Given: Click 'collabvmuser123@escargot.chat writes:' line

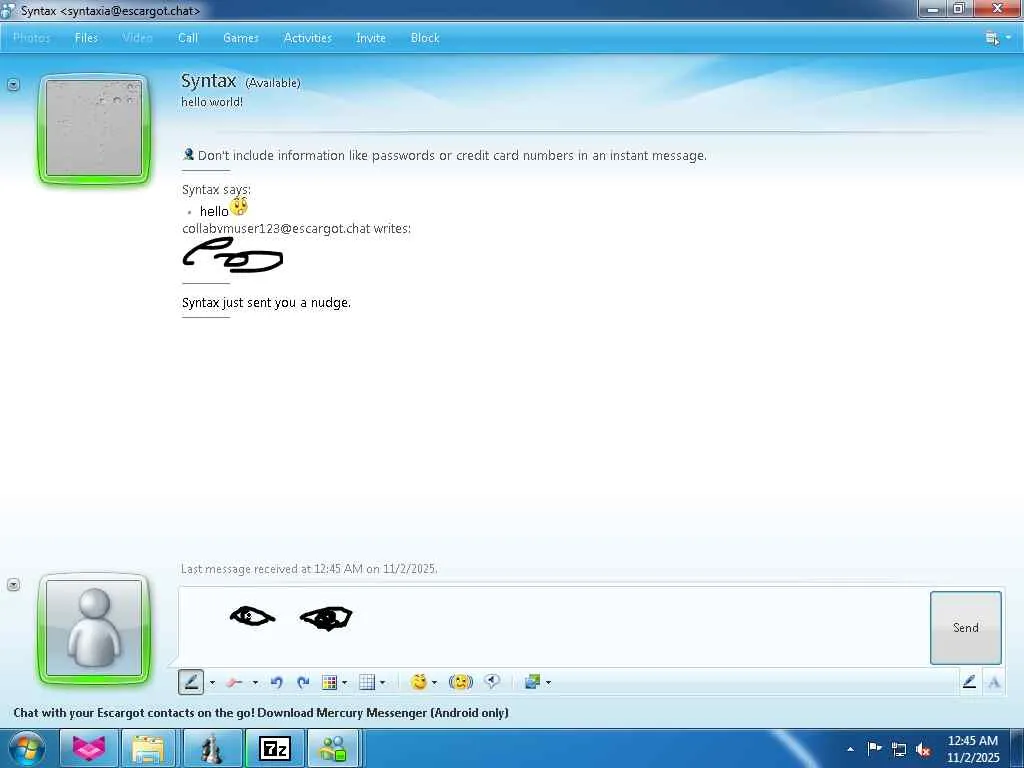Looking at the screenshot, I should 296,229.
